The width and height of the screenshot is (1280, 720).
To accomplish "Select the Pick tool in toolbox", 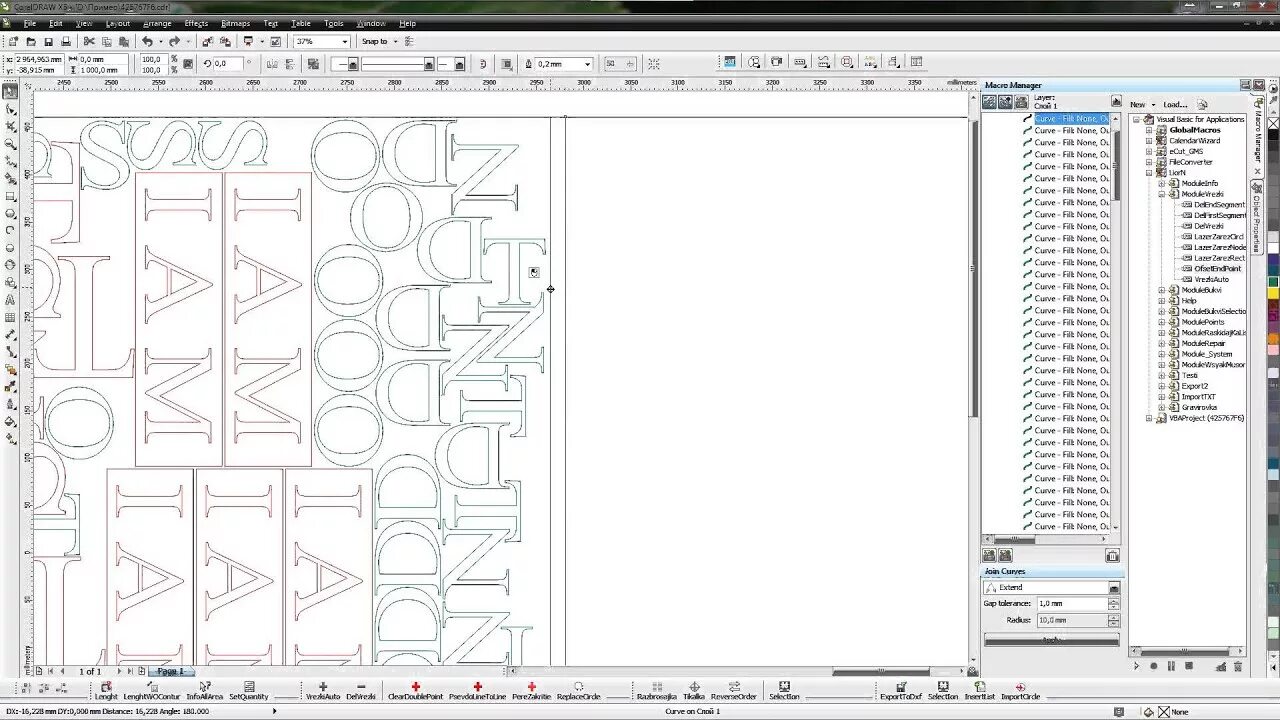I will [x=11, y=92].
